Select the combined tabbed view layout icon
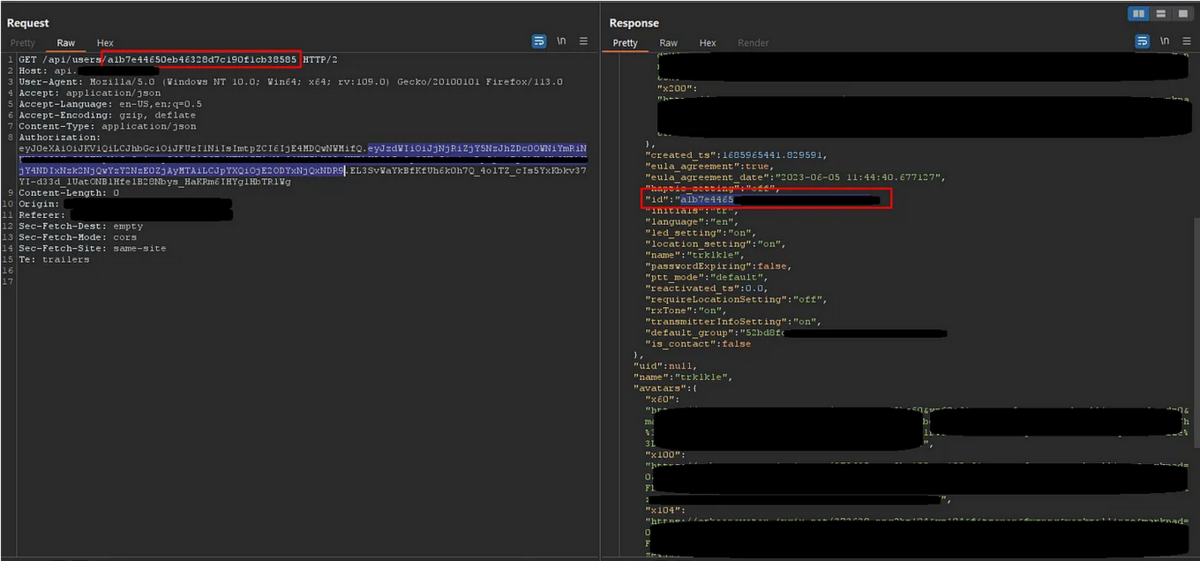Image resolution: width=1200 pixels, height=561 pixels. tap(1182, 13)
